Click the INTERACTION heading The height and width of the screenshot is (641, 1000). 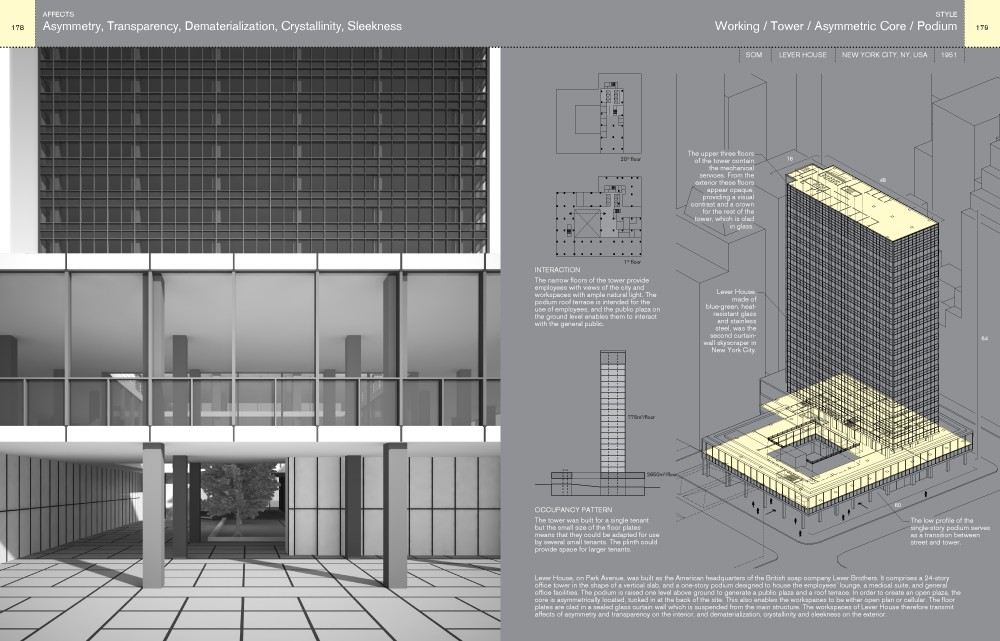[x=557, y=270]
